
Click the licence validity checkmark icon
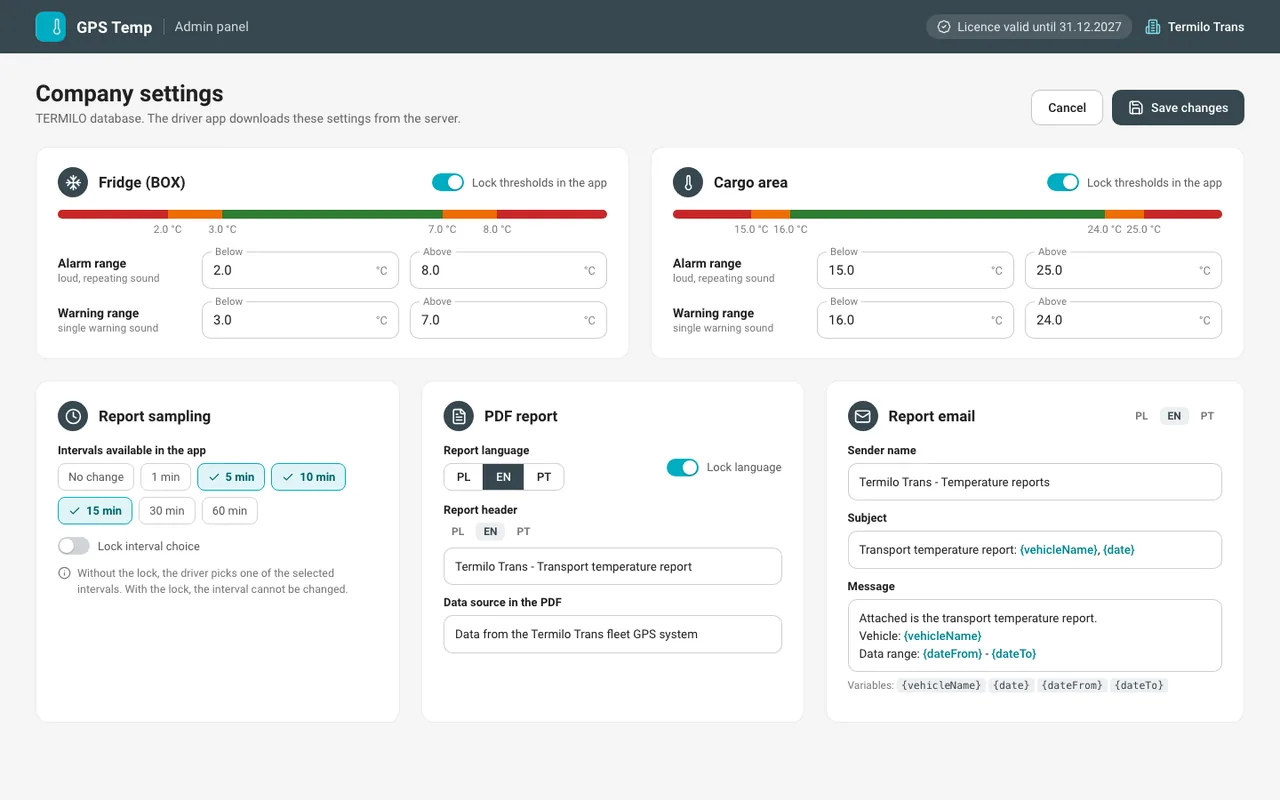(943, 27)
